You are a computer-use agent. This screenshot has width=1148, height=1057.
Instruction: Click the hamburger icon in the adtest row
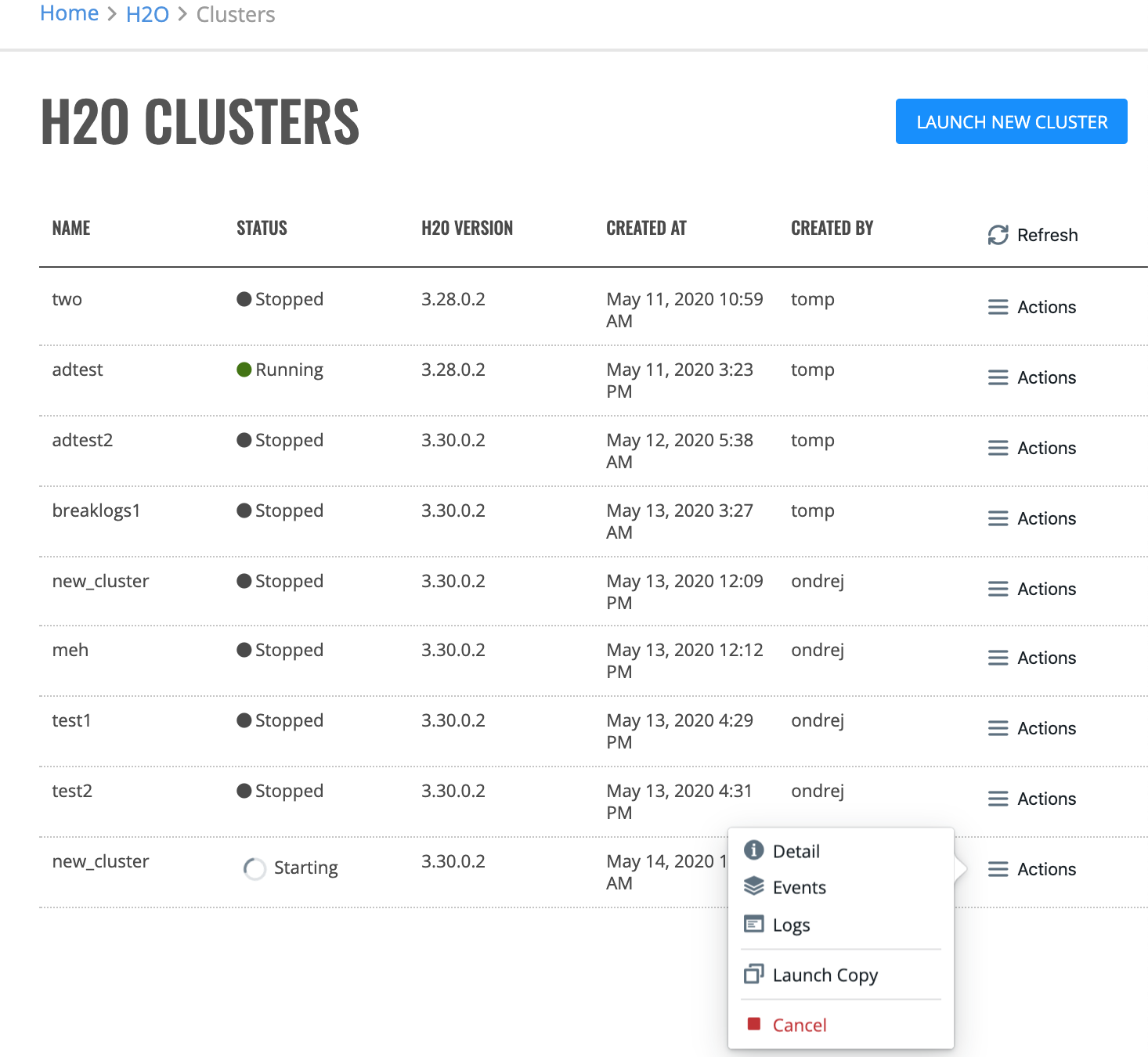point(998,377)
